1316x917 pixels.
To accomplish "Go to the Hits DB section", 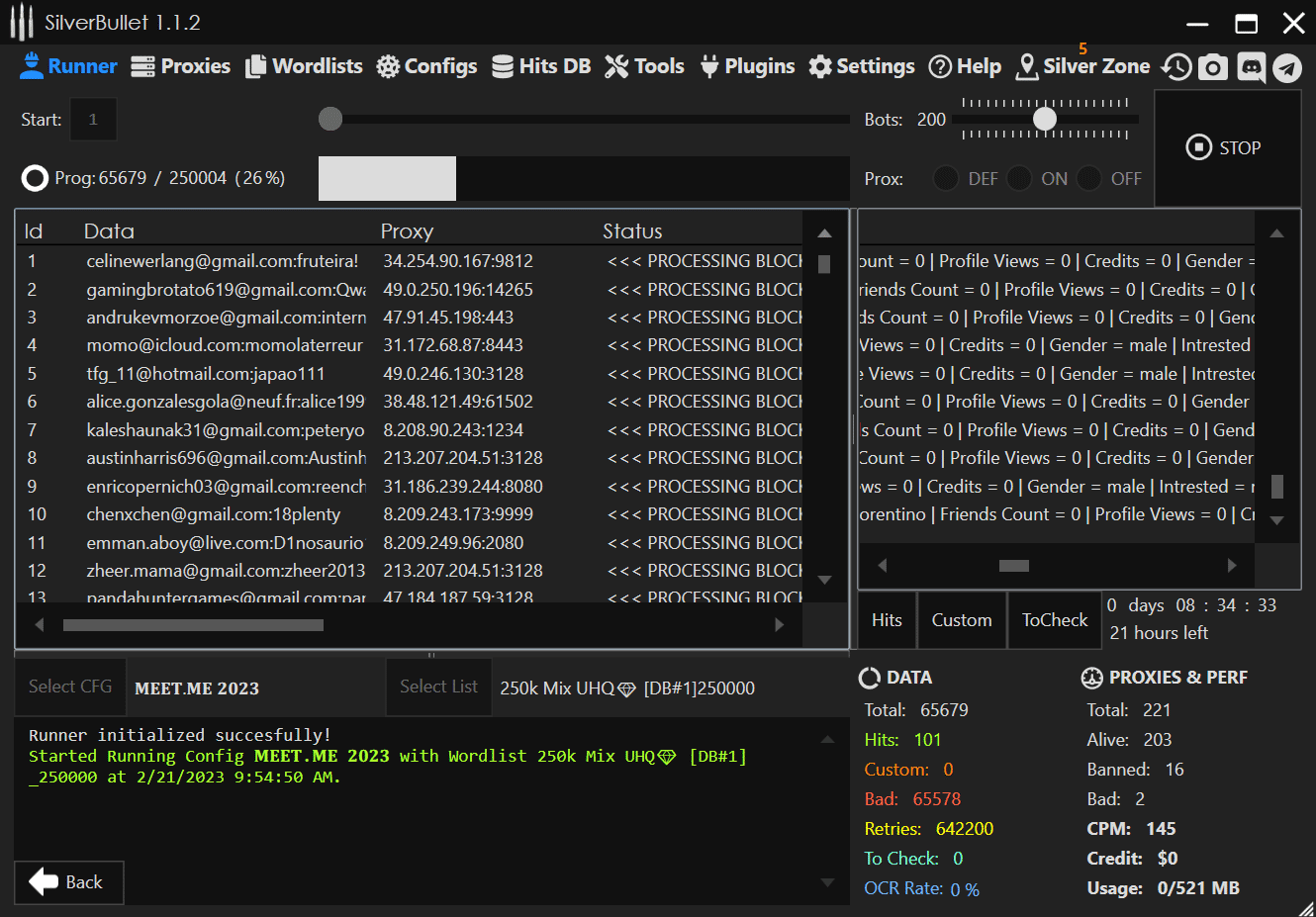I will pos(541,66).
